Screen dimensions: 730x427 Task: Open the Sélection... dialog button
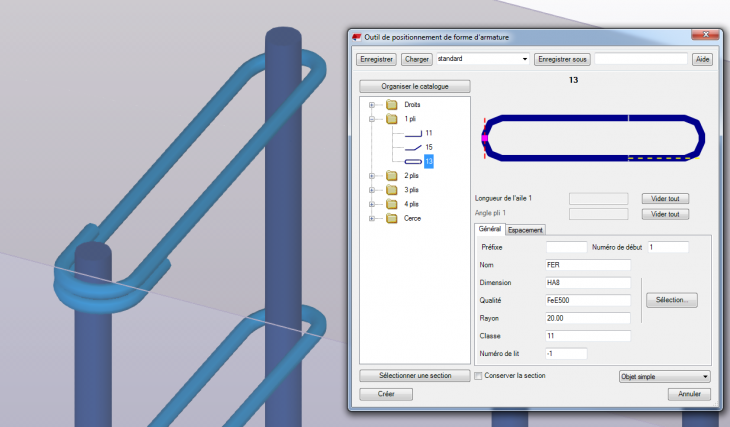(x=672, y=300)
